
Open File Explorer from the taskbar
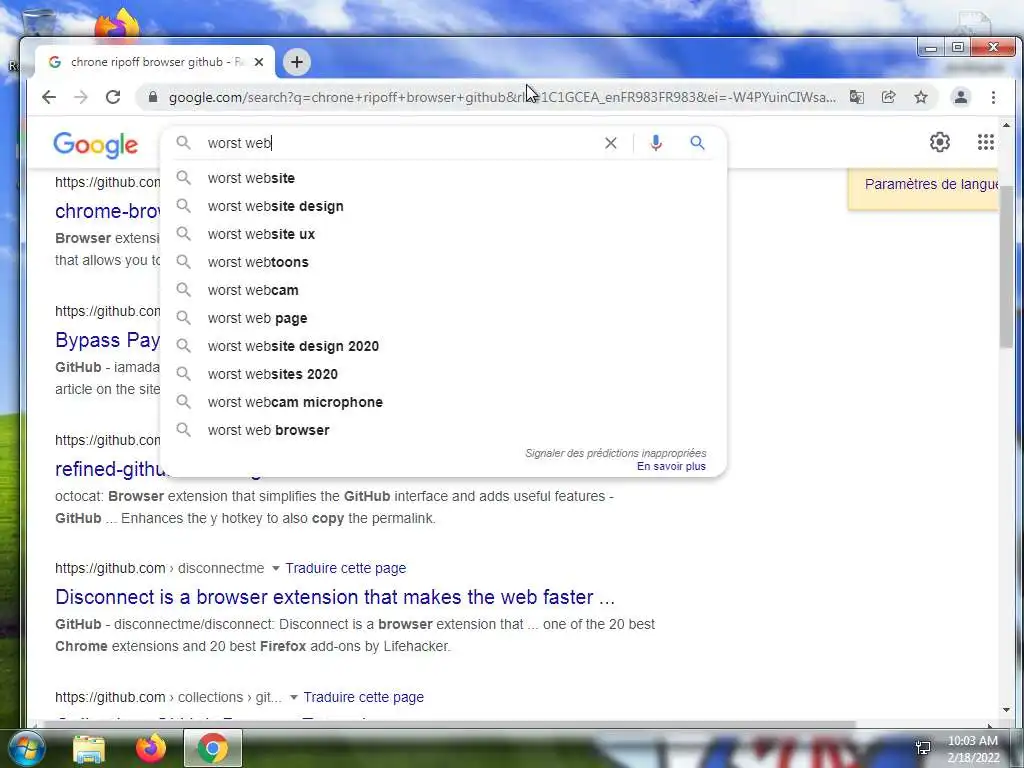click(89, 749)
